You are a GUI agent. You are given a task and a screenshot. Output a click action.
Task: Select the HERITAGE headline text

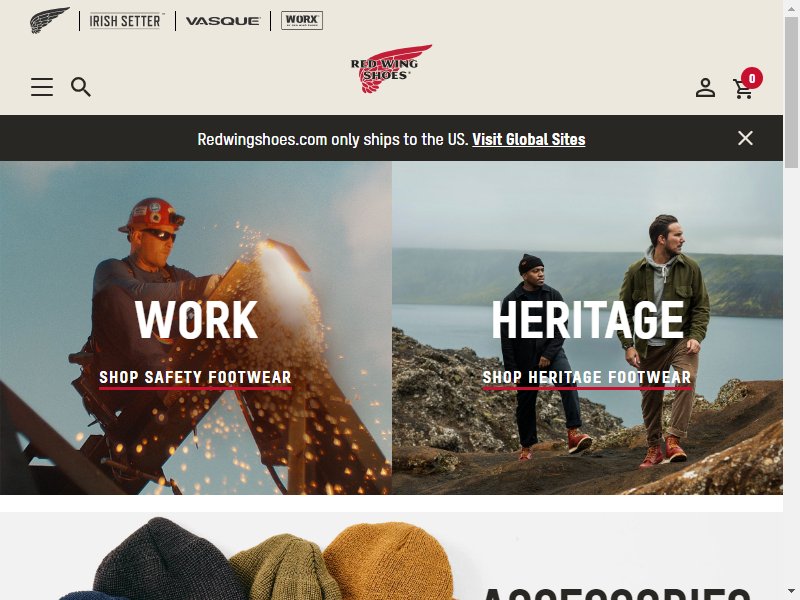coord(587,320)
